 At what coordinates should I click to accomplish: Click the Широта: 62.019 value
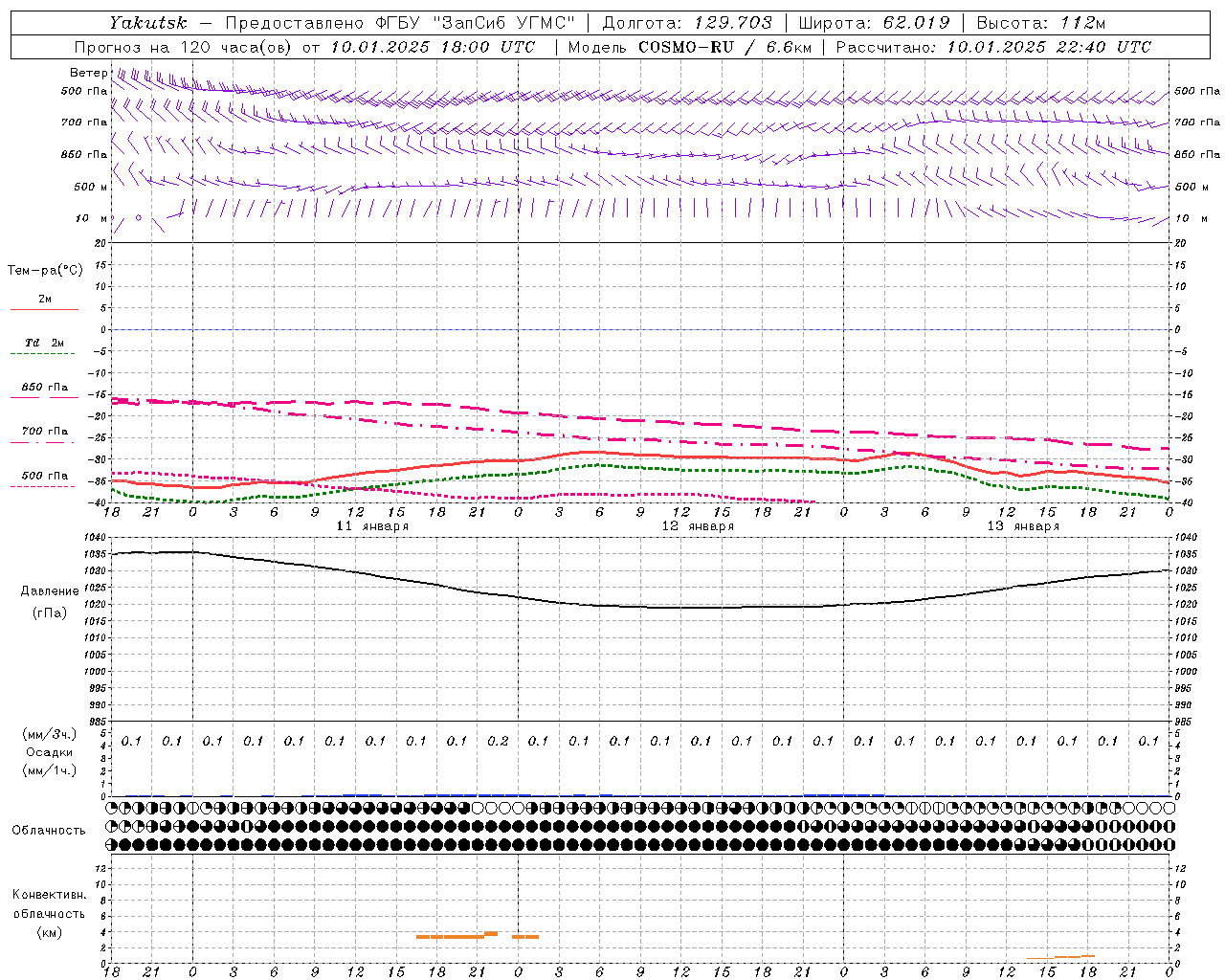[x=874, y=22]
